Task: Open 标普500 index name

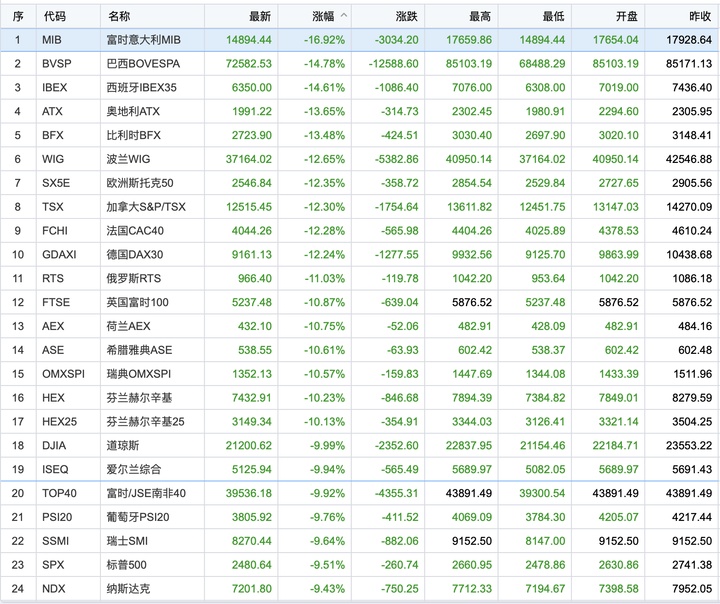Action: point(126,565)
